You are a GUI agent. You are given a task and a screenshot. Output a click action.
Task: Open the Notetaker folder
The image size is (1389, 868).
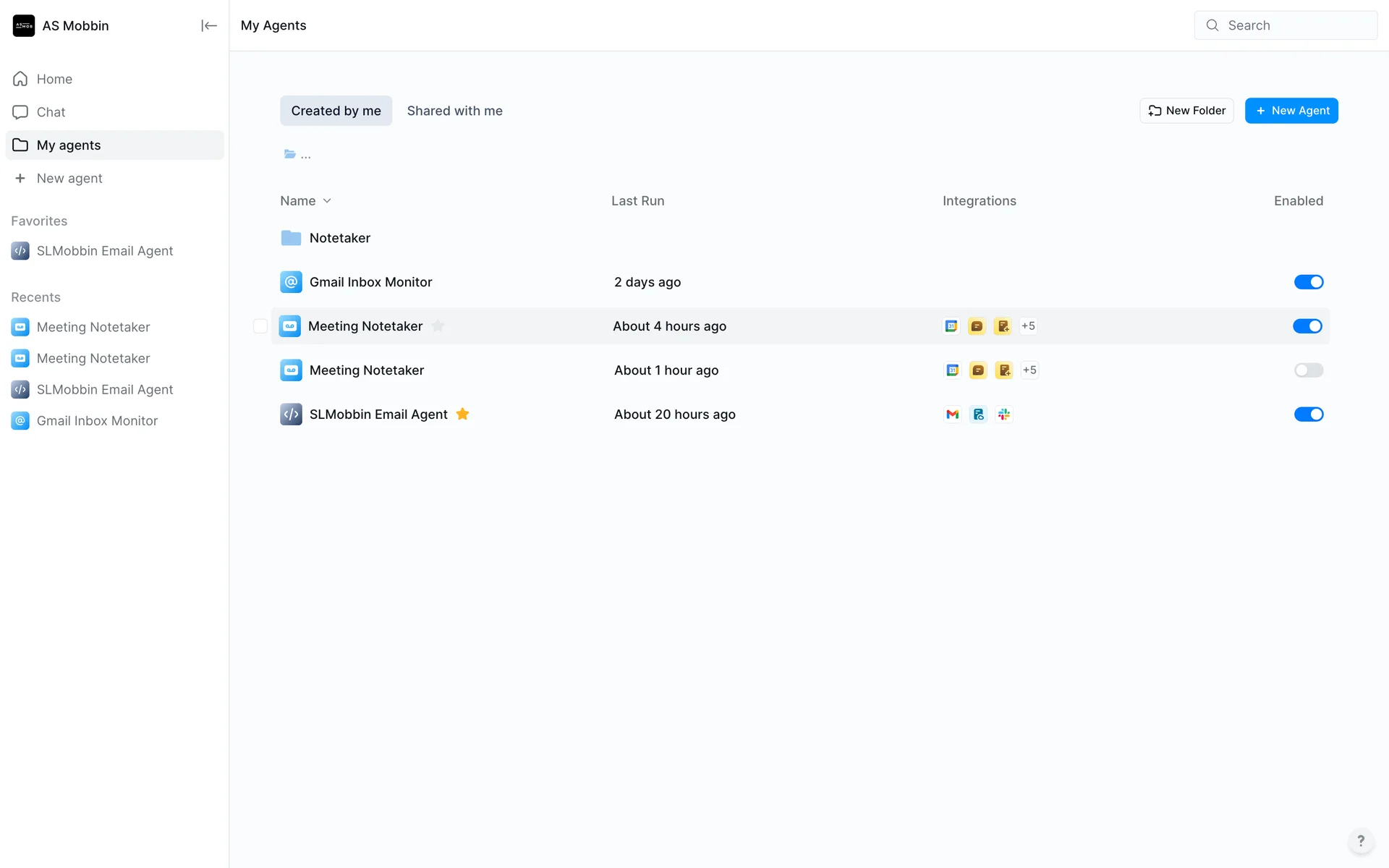click(339, 238)
